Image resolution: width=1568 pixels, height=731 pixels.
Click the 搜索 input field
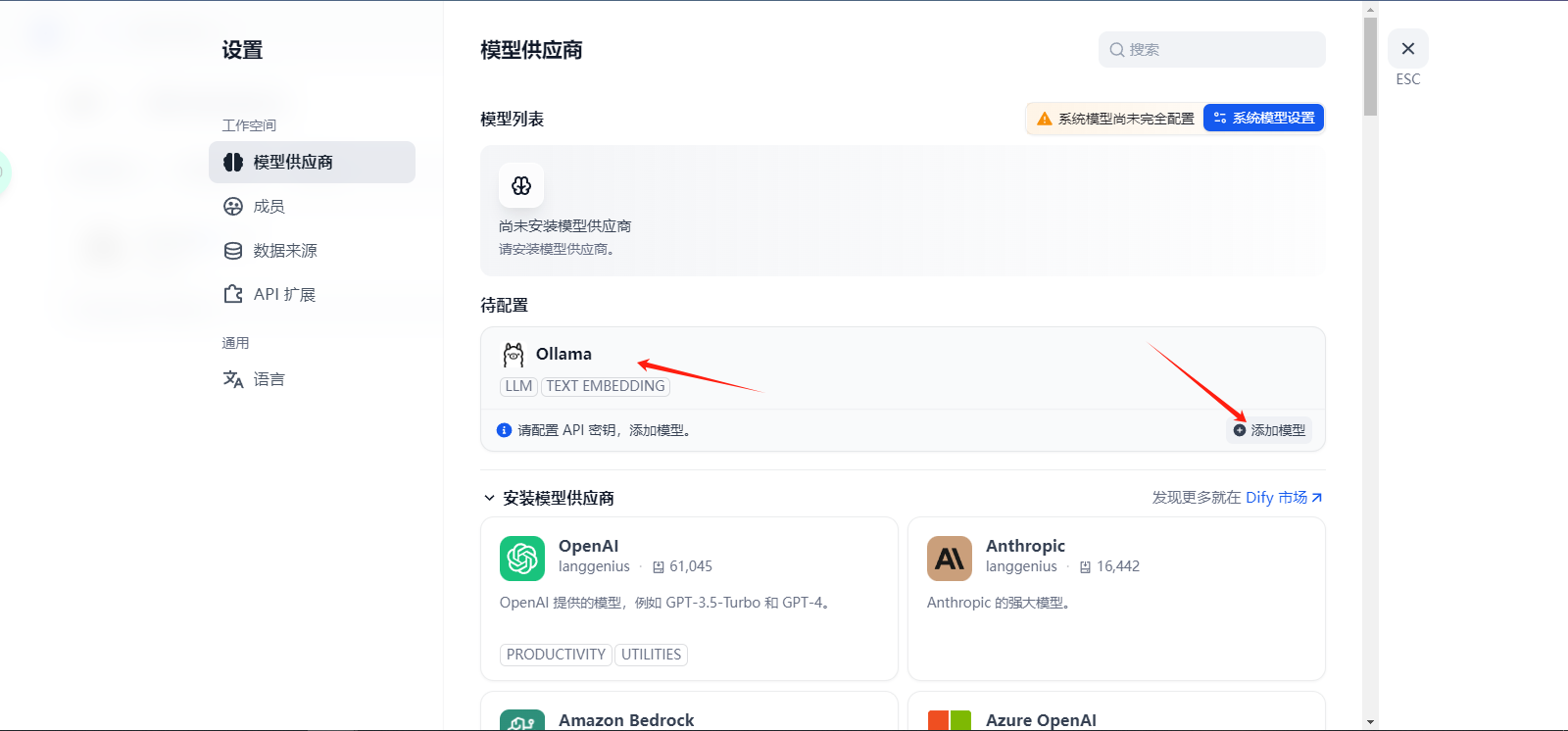tap(1220, 50)
